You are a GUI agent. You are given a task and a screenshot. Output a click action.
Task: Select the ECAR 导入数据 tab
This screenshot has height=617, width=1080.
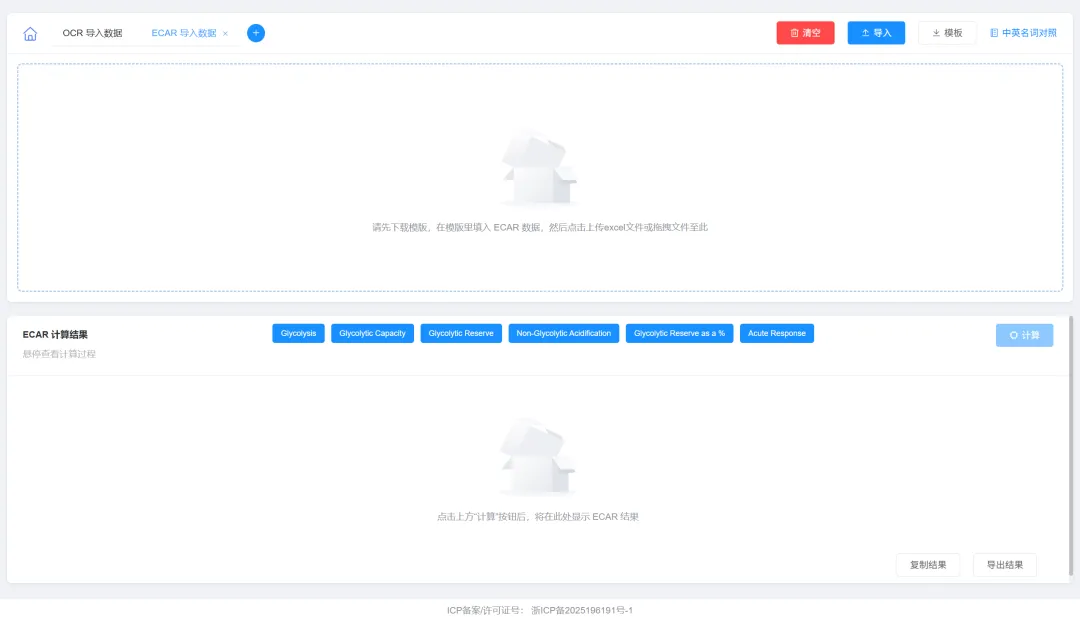click(x=183, y=33)
